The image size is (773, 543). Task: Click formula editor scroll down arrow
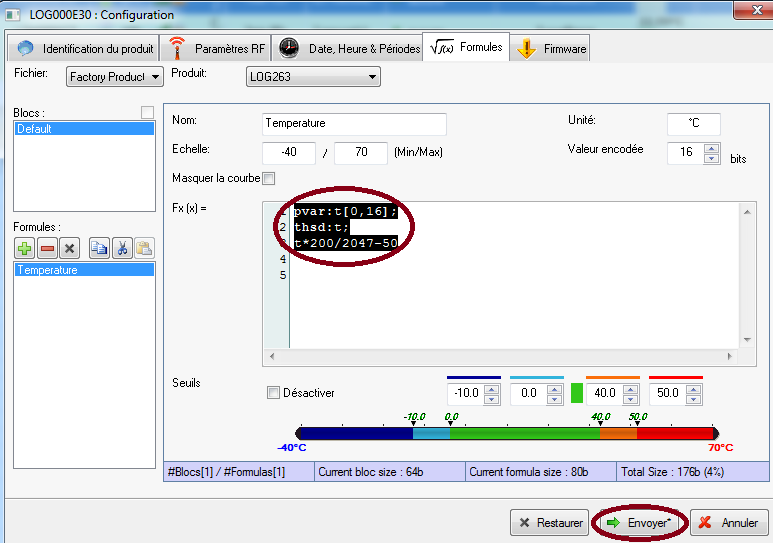[747, 340]
